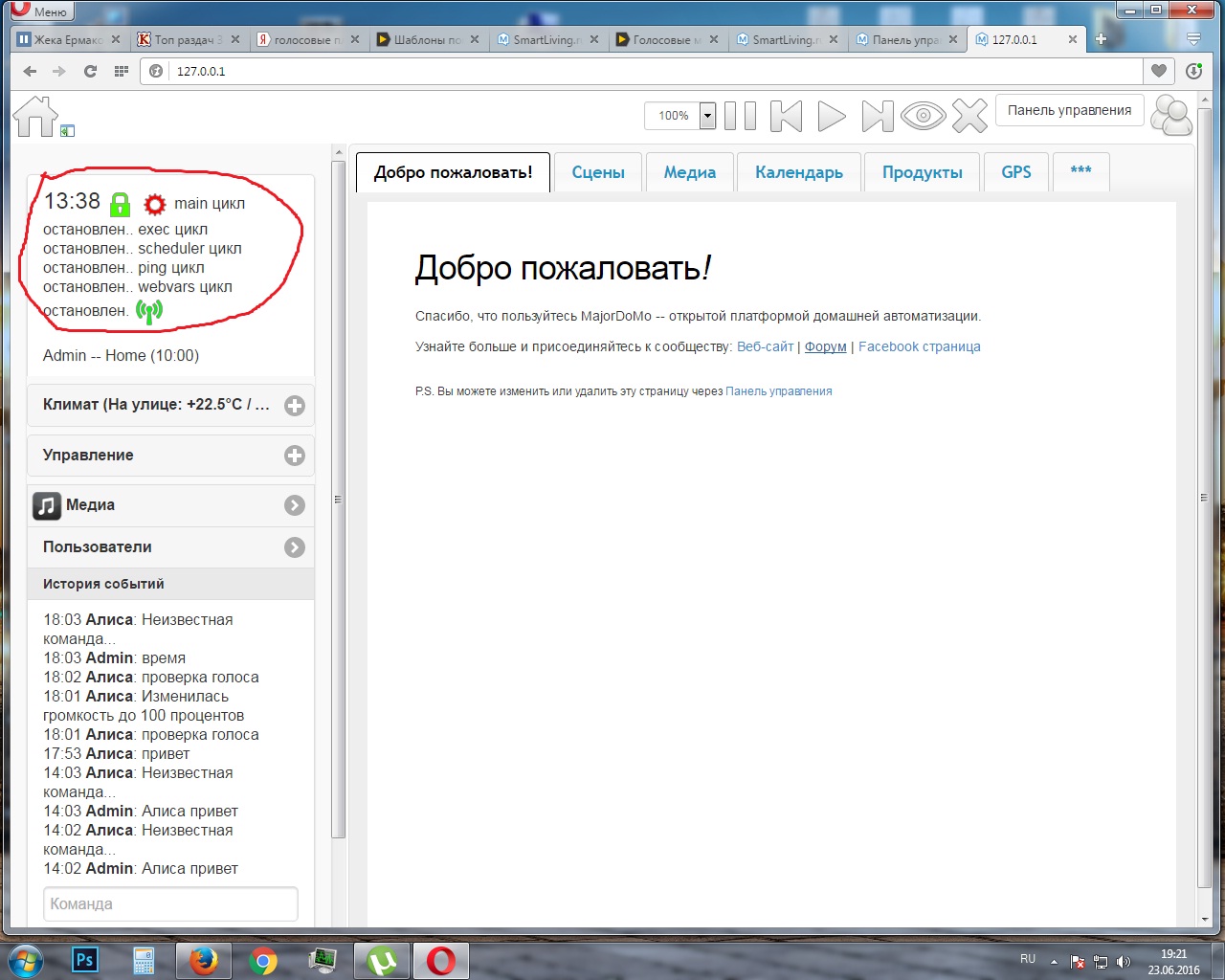The width and height of the screenshot is (1225, 980).
Task: Click the X icon in the toolbar
Action: tap(969, 117)
